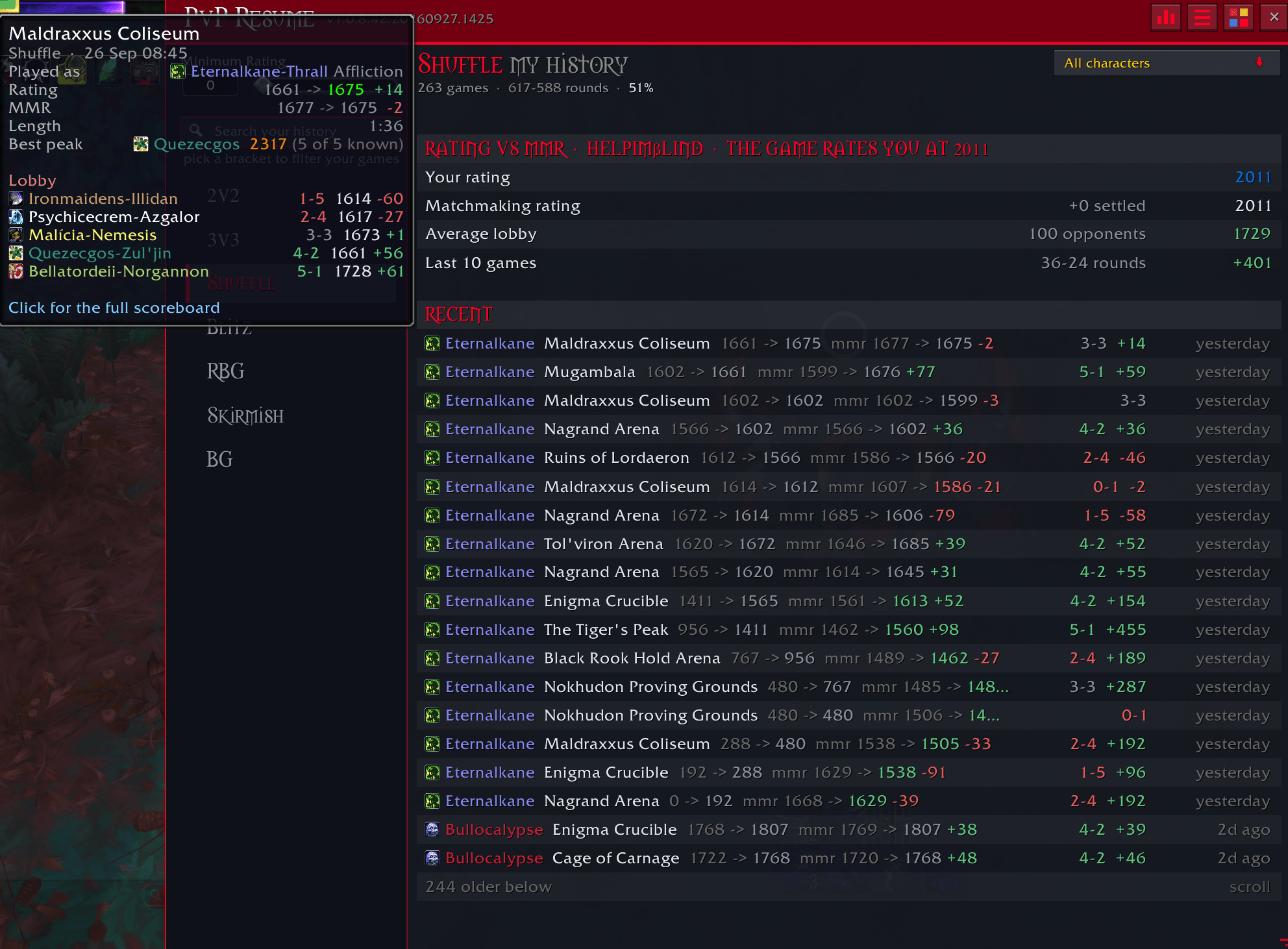This screenshot has width=1288, height=949.
Task: Switch to the list view icon
Action: 1202,18
